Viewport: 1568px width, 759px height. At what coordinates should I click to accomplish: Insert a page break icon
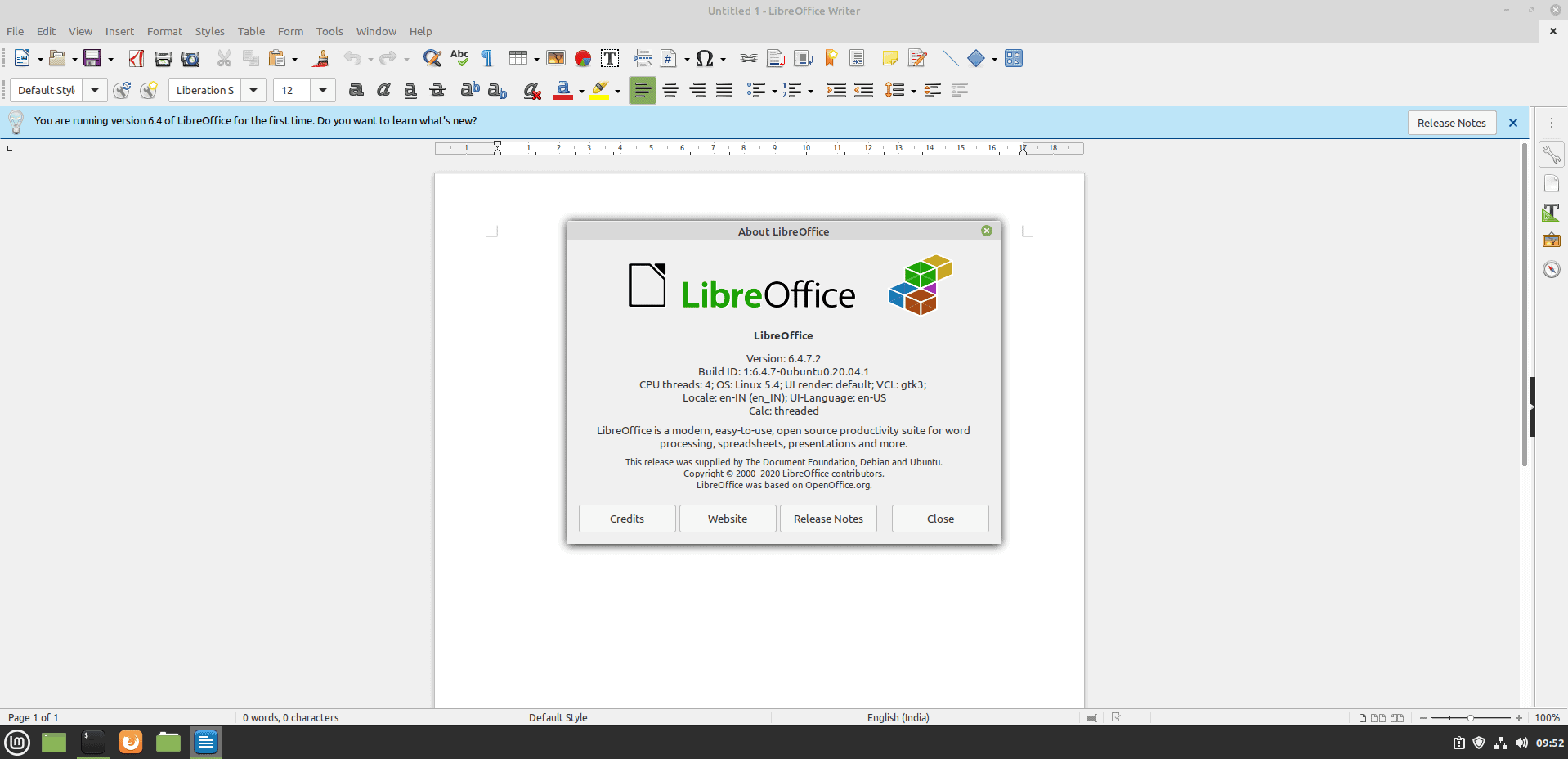pos(643,58)
